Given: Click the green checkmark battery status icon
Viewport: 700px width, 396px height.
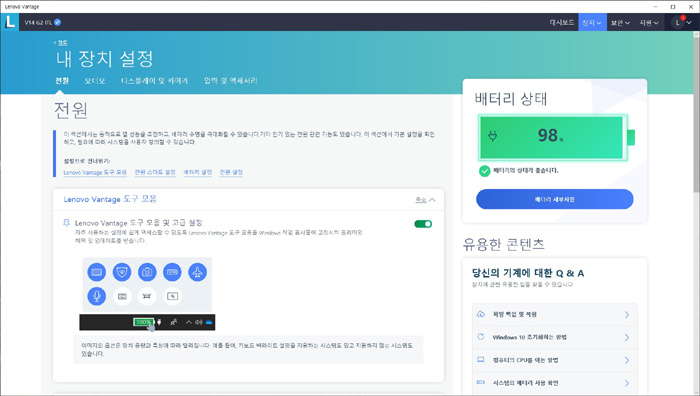Looking at the screenshot, I should [484, 171].
